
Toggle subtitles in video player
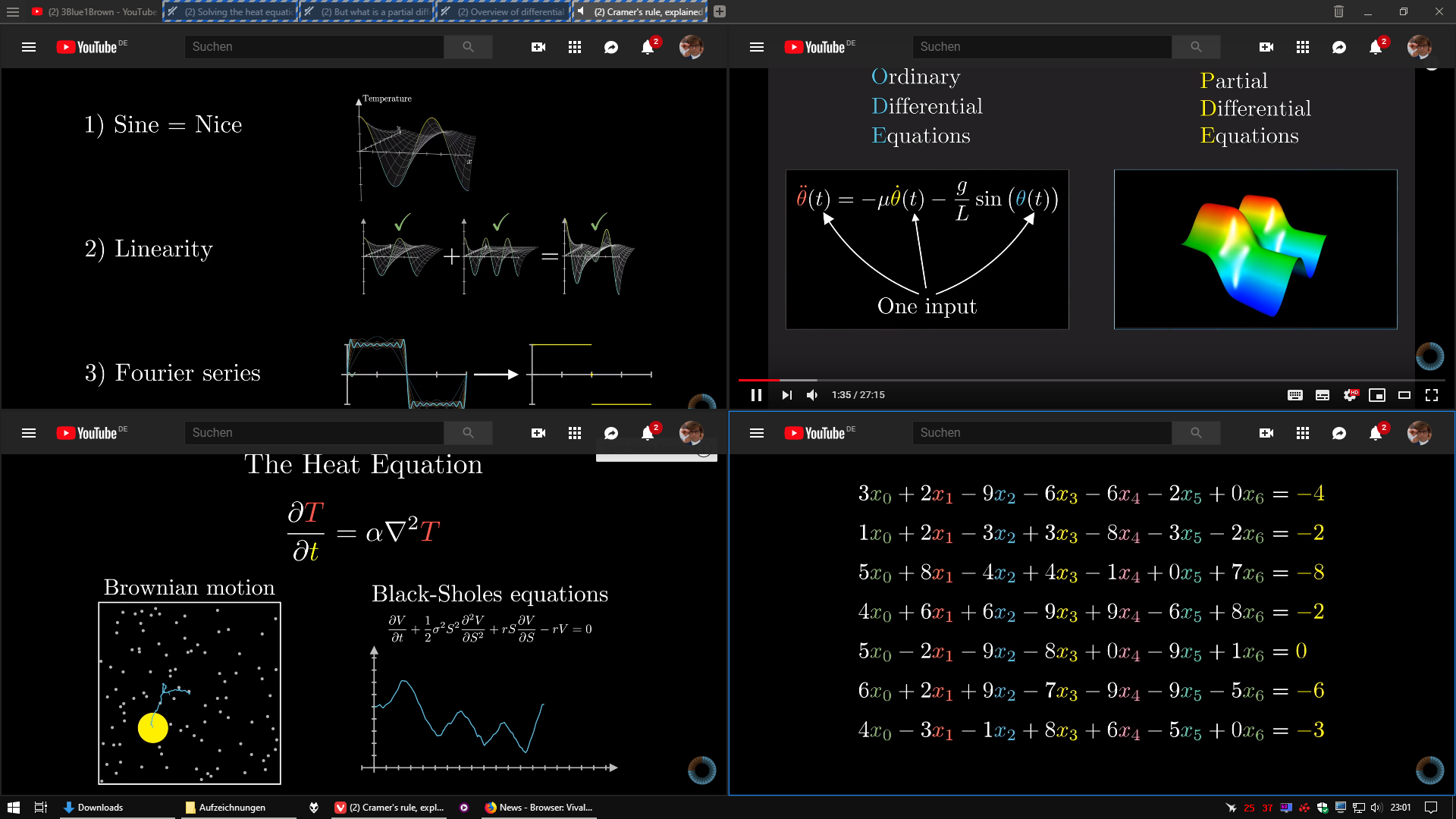(1322, 395)
